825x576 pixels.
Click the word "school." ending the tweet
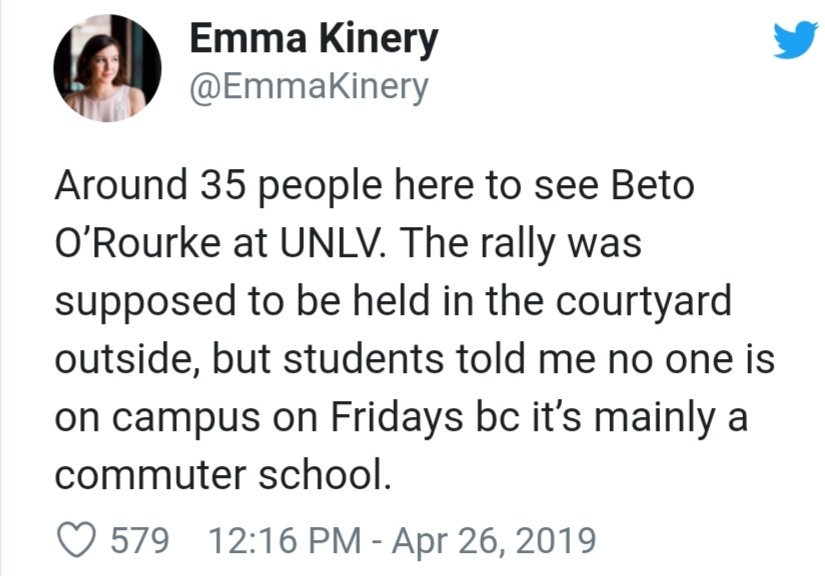pos(322,474)
